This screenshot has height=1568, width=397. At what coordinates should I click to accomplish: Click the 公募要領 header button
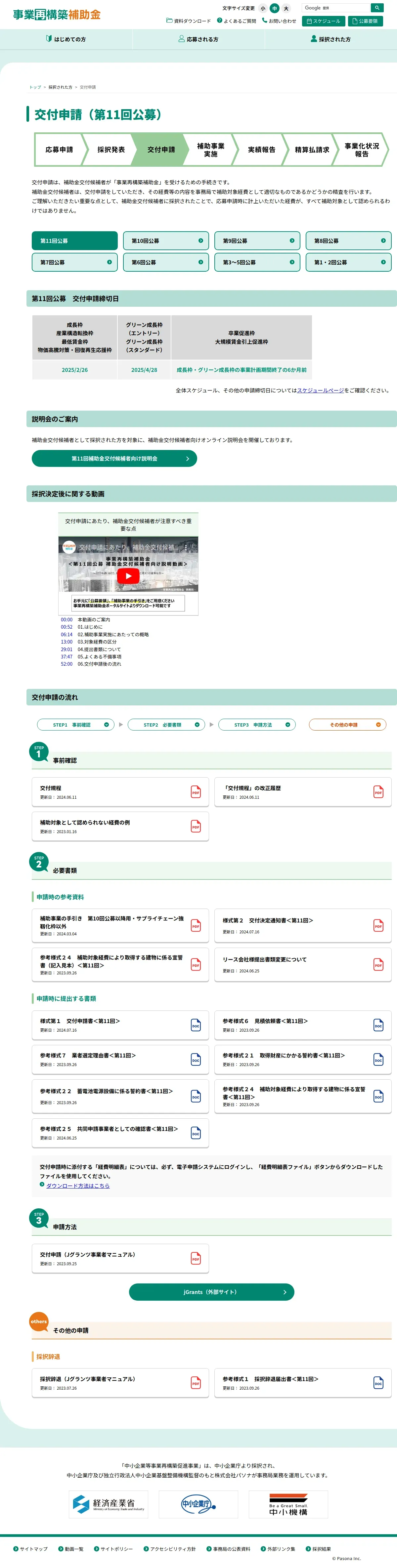pyautogui.click(x=365, y=21)
